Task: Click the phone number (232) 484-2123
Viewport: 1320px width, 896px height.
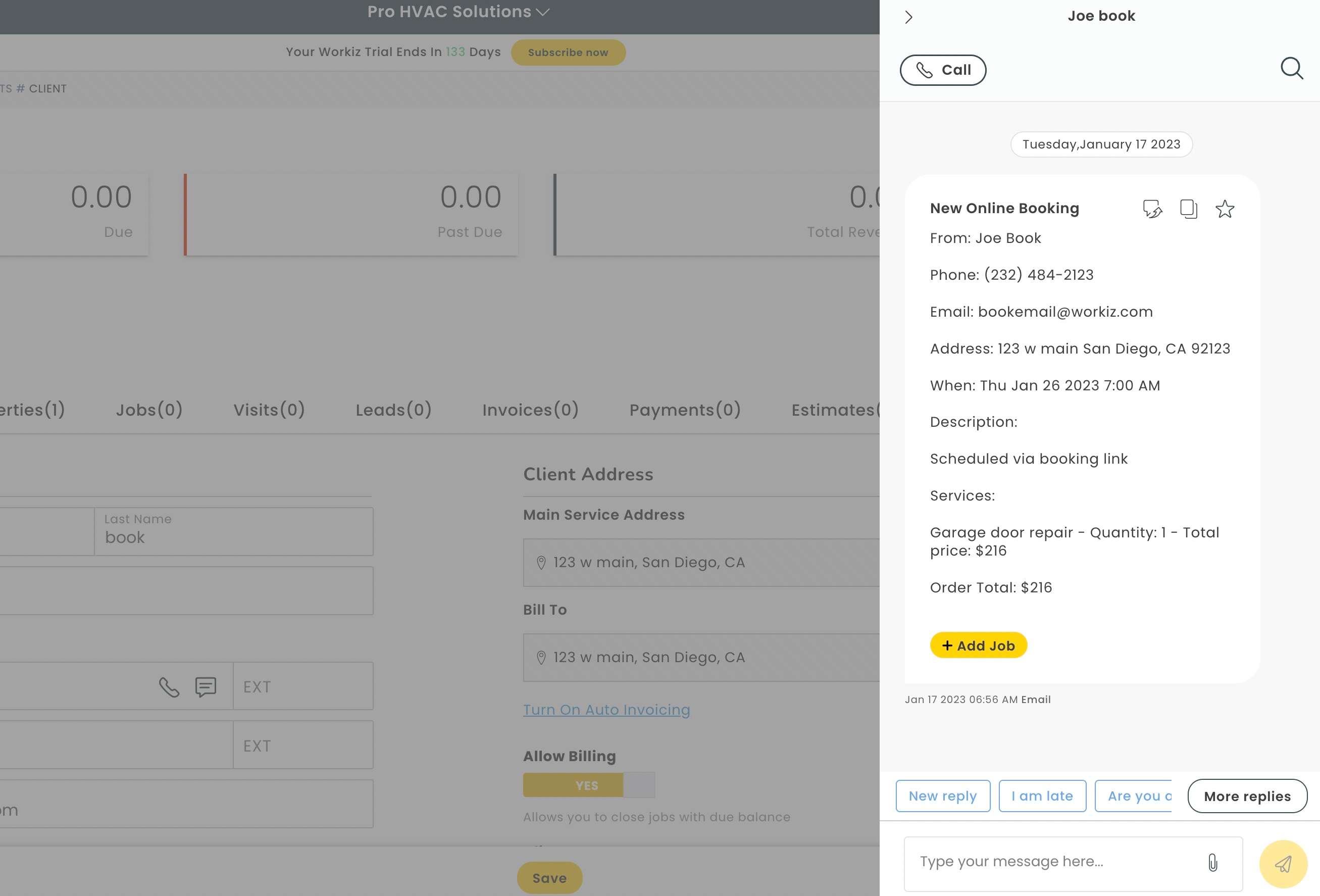Action: click(x=1038, y=275)
